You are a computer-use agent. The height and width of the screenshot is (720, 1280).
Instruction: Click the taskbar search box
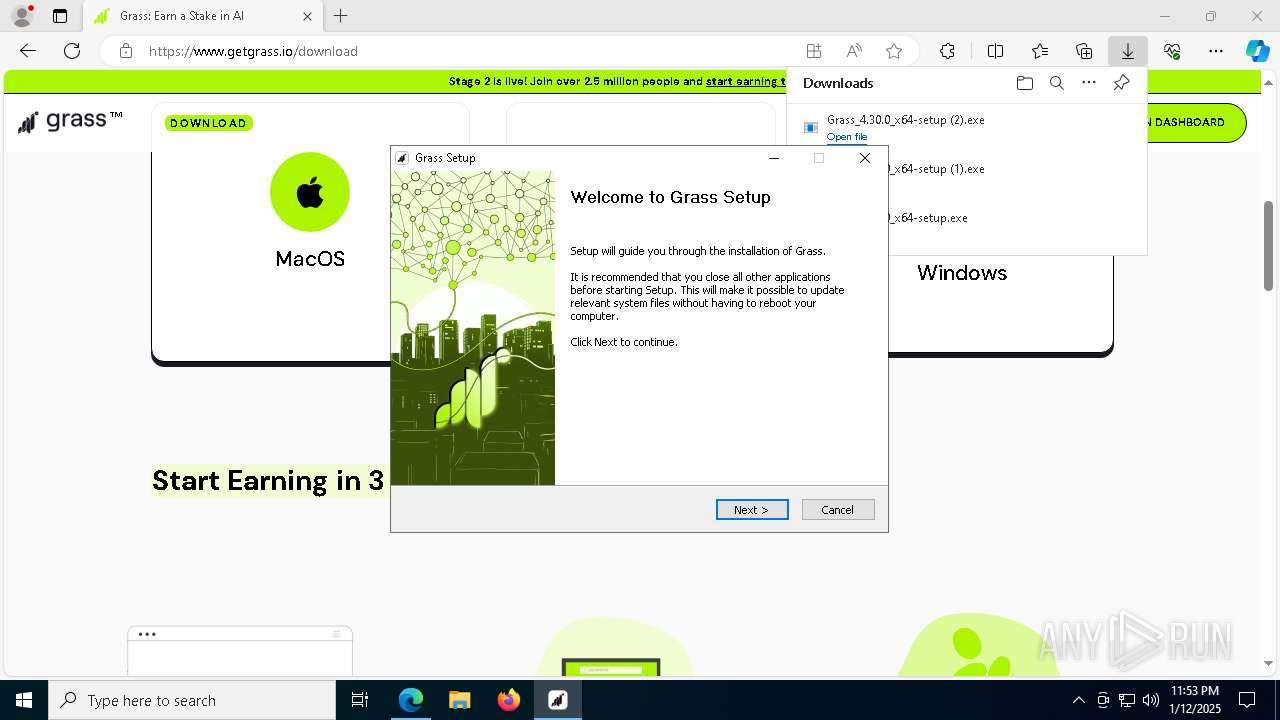[x=192, y=700]
